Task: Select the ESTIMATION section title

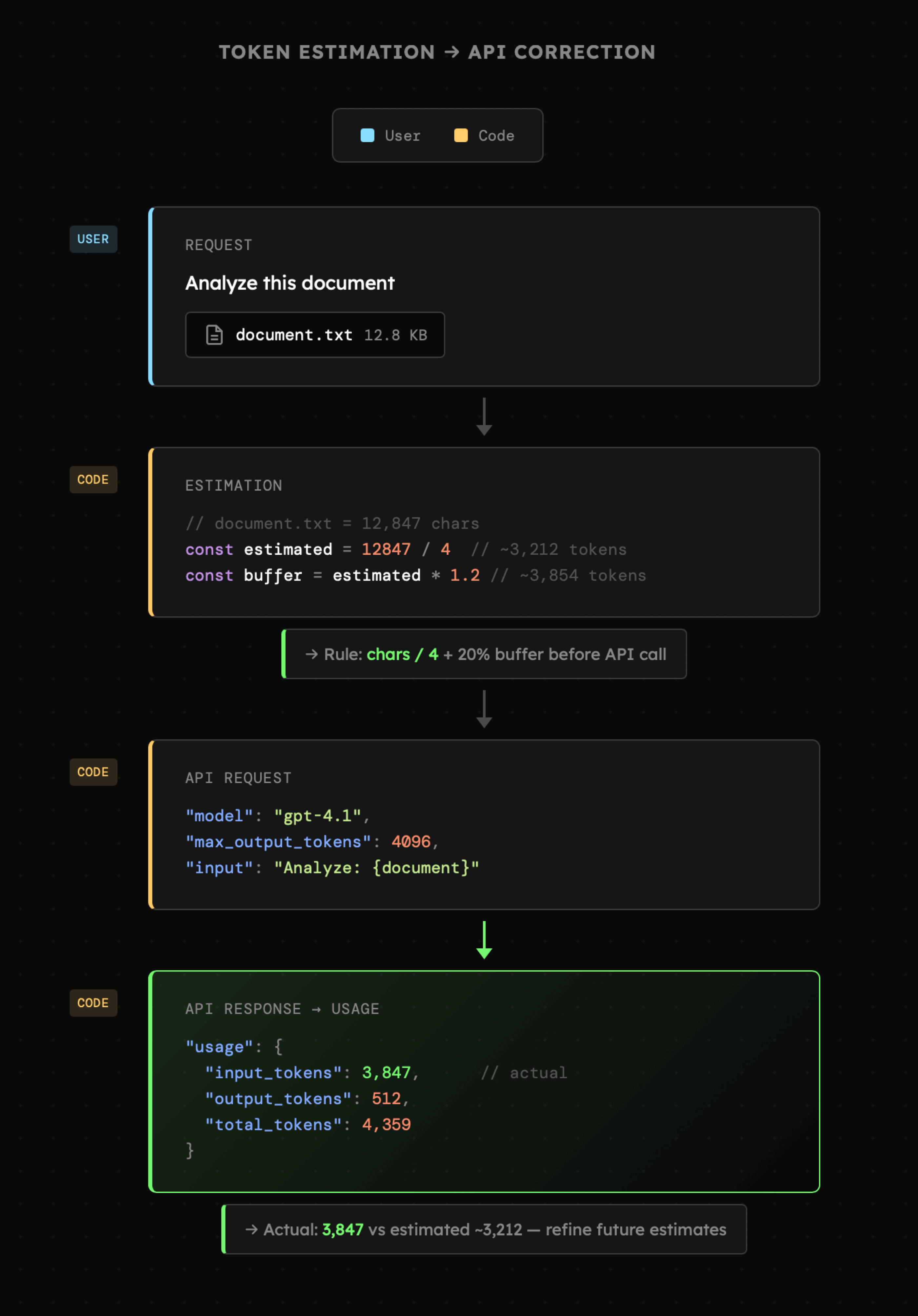Action: coord(234,485)
